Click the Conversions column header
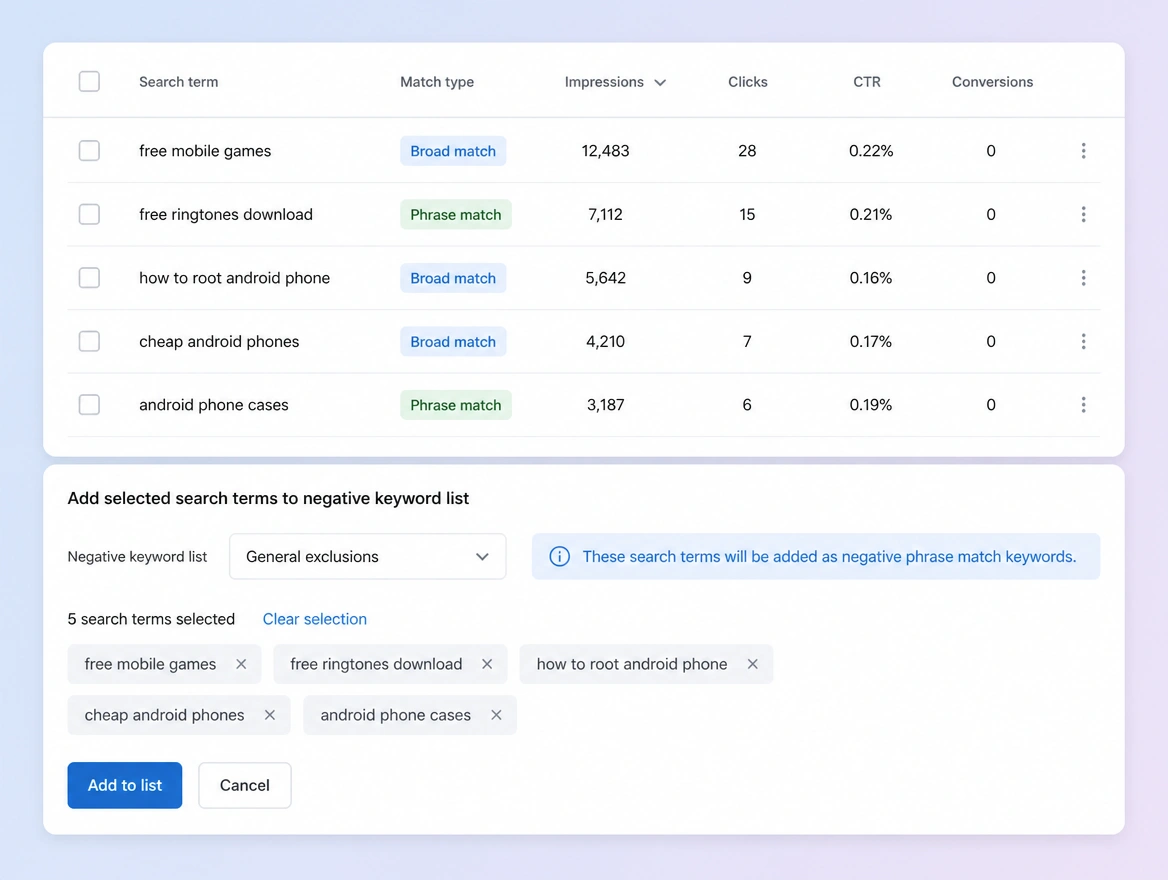Screen dimensions: 1168x880 point(992,82)
